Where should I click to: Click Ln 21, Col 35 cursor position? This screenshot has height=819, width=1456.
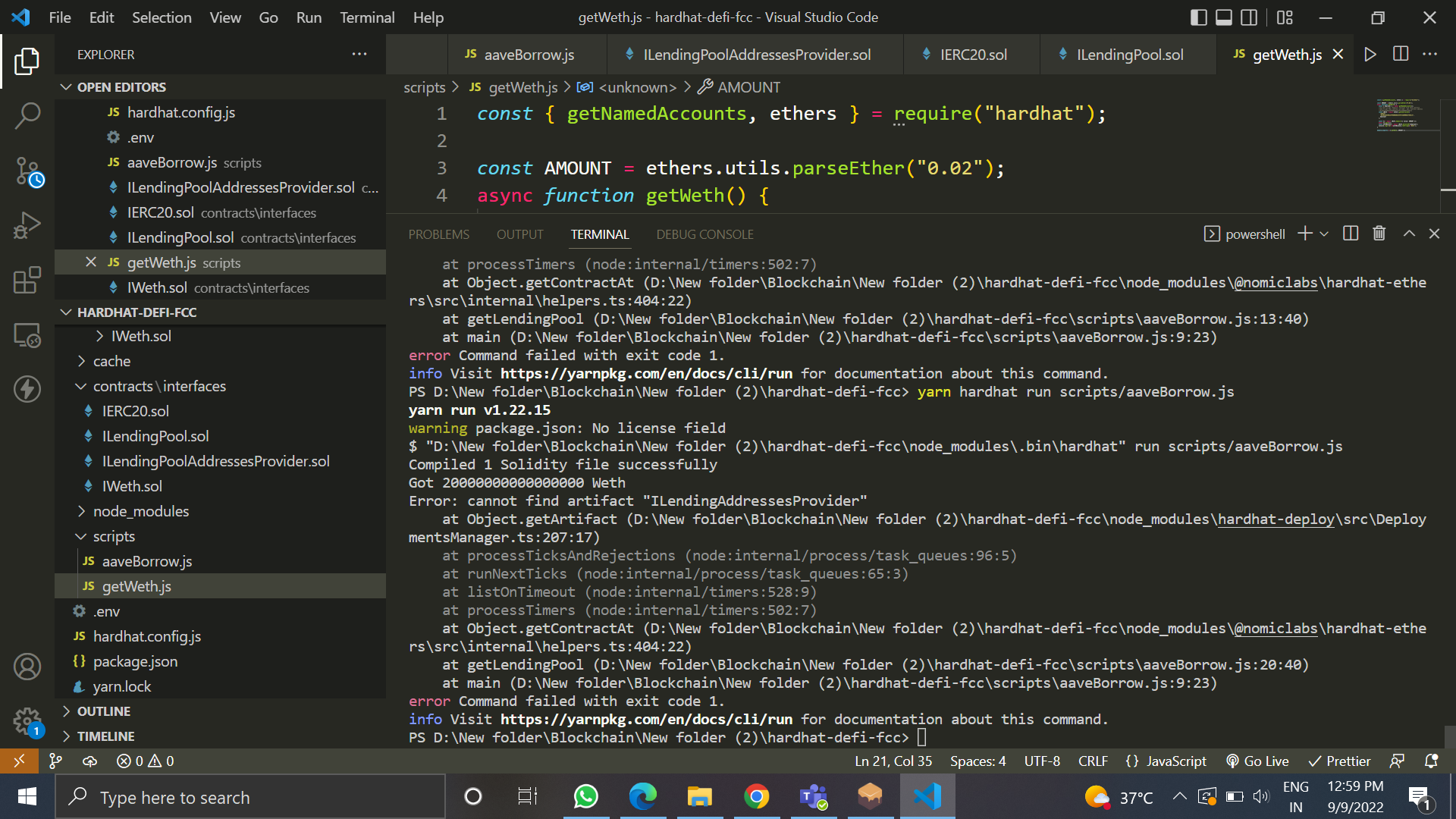point(893,761)
